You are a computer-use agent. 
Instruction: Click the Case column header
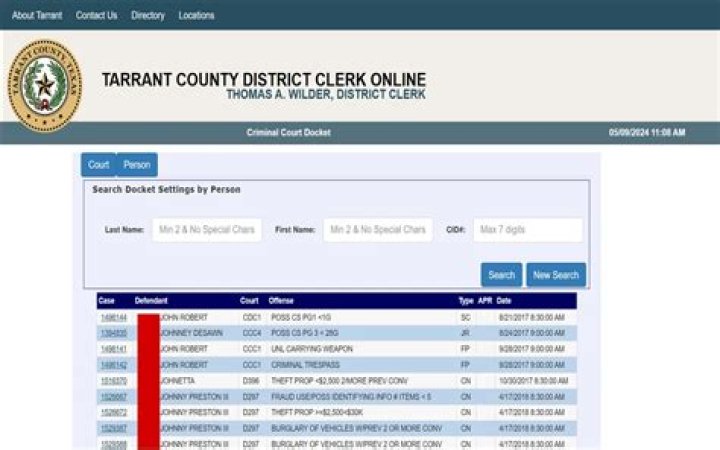tap(106, 301)
